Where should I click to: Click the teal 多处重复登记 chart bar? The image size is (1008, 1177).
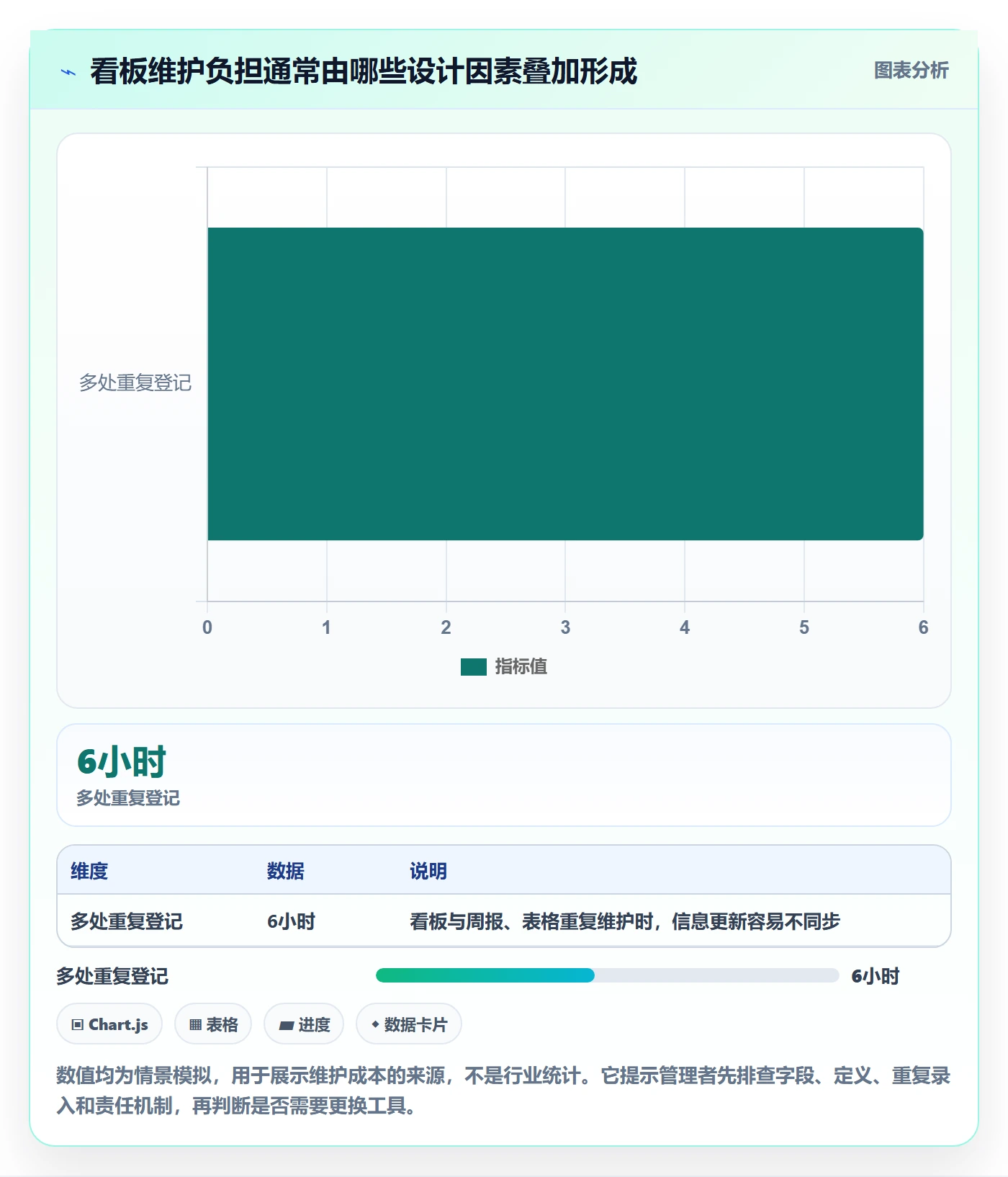coord(565,384)
